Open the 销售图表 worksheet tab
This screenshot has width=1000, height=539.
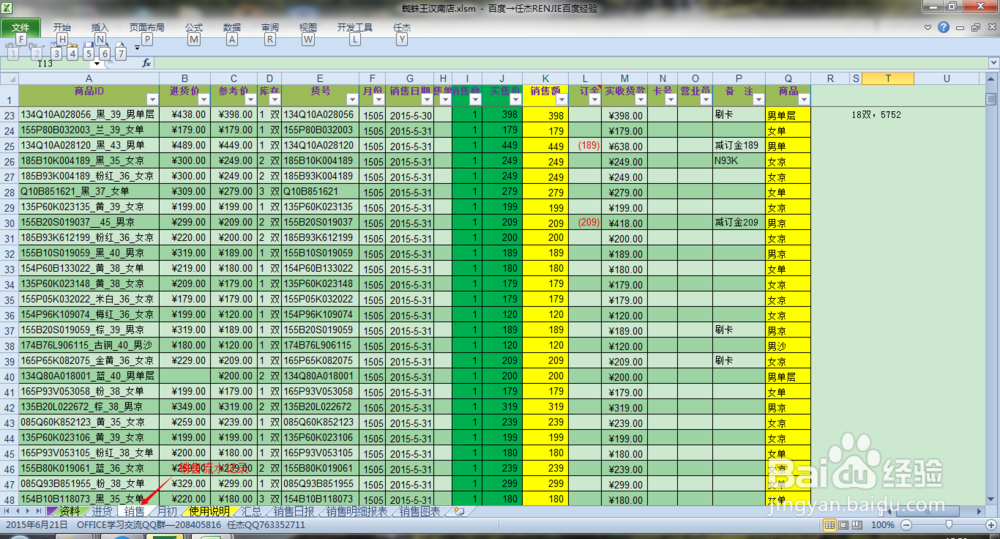click(420, 511)
